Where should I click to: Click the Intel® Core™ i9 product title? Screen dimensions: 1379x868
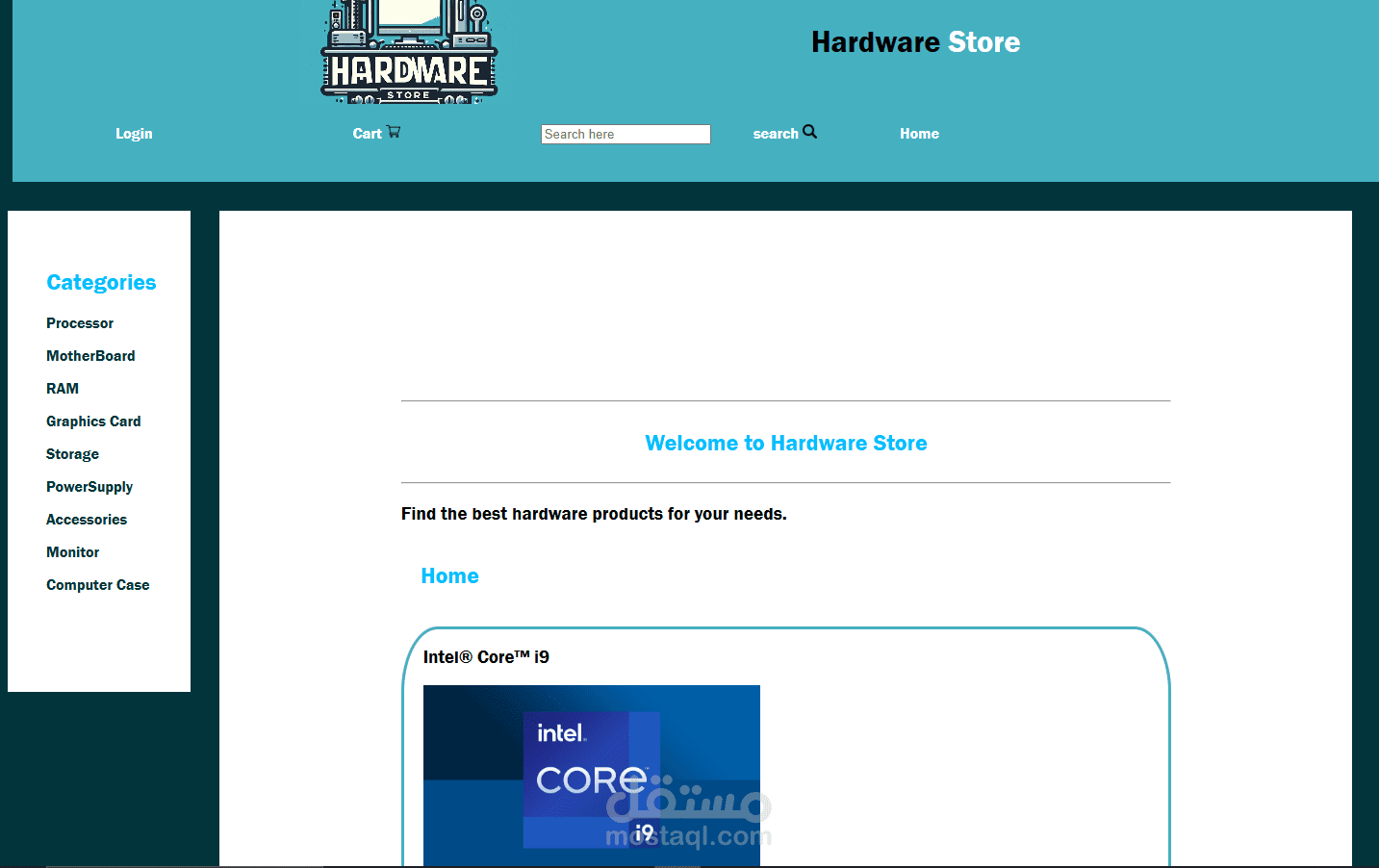point(485,656)
